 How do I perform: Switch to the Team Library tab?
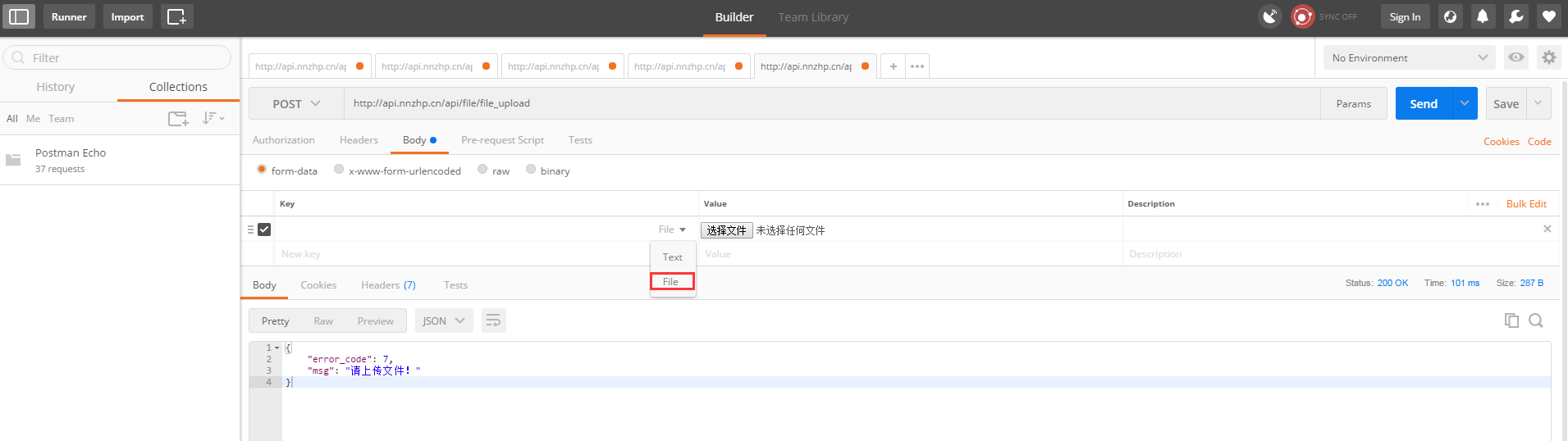tap(813, 17)
